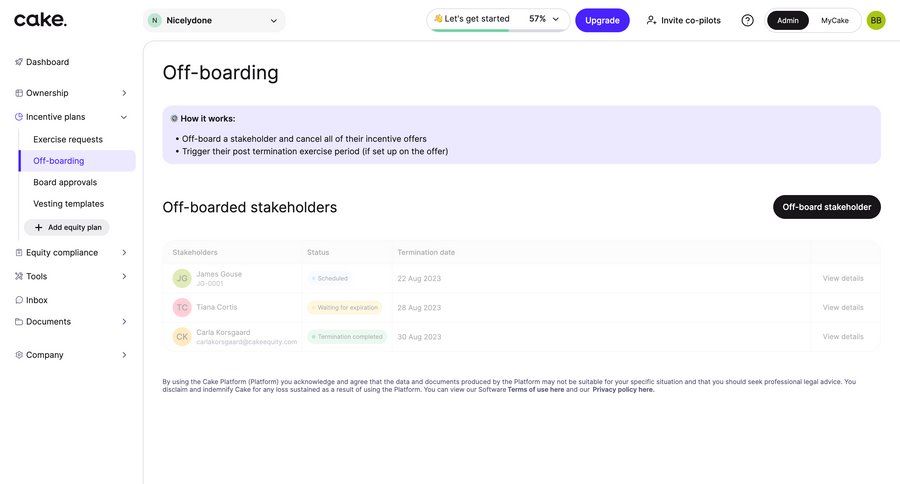This screenshot has height=484, width=900.
Task: Open Exercise requests in sidebar
Action: tap(68, 139)
